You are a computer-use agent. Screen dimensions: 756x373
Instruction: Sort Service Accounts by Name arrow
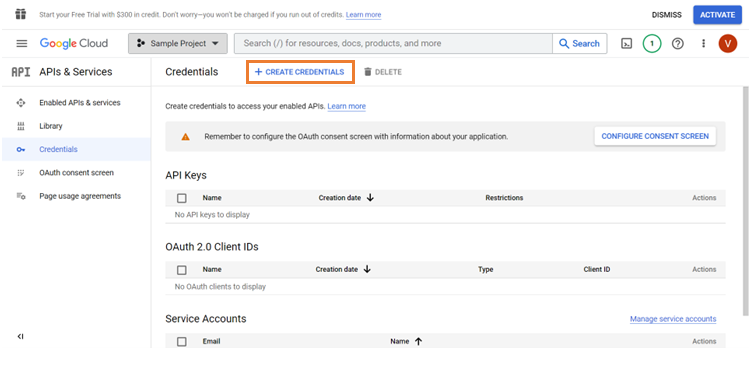tap(418, 341)
